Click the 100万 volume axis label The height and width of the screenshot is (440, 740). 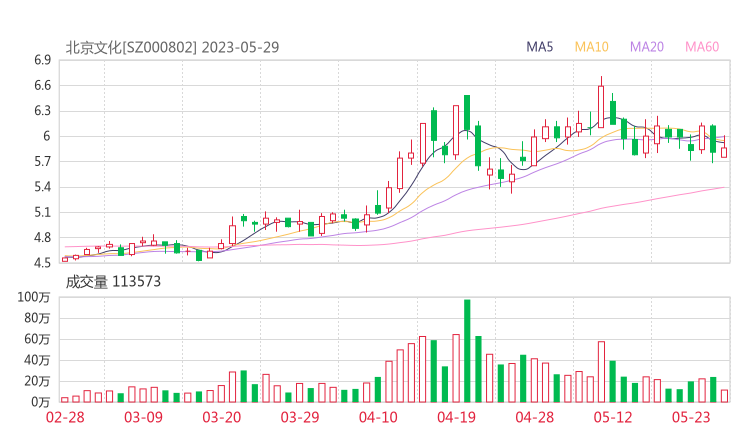pos(34,297)
